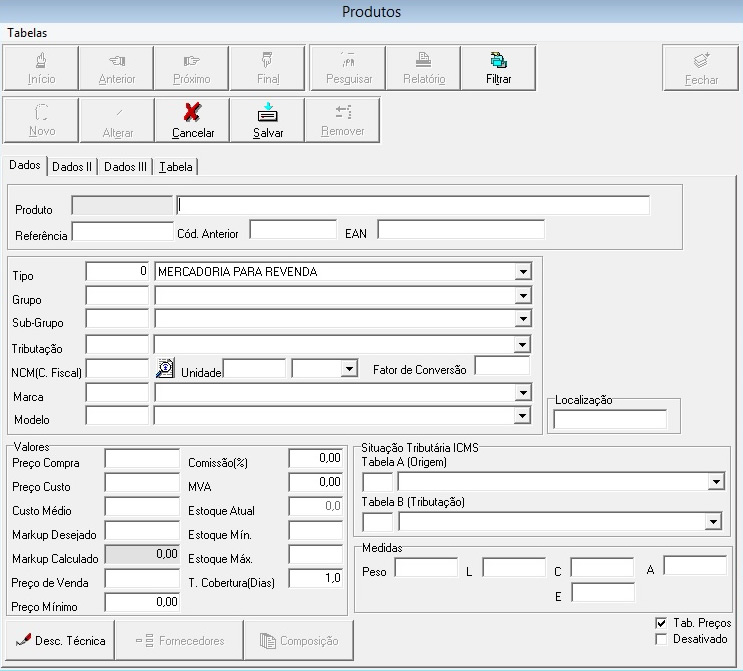
Task: Enable the Desativado checkbox
Action: [661, 639]
